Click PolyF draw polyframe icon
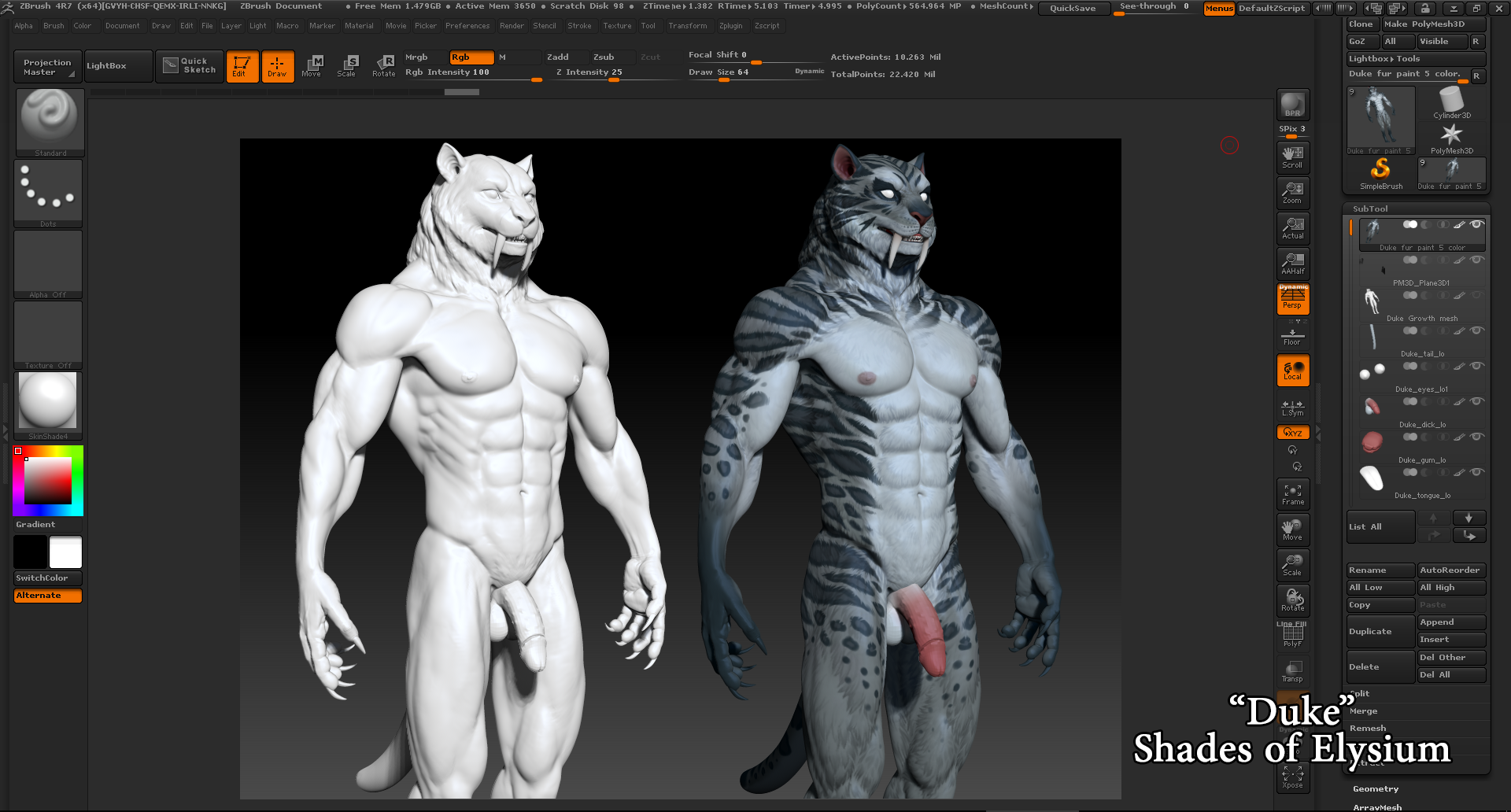 click(1293, 634)
